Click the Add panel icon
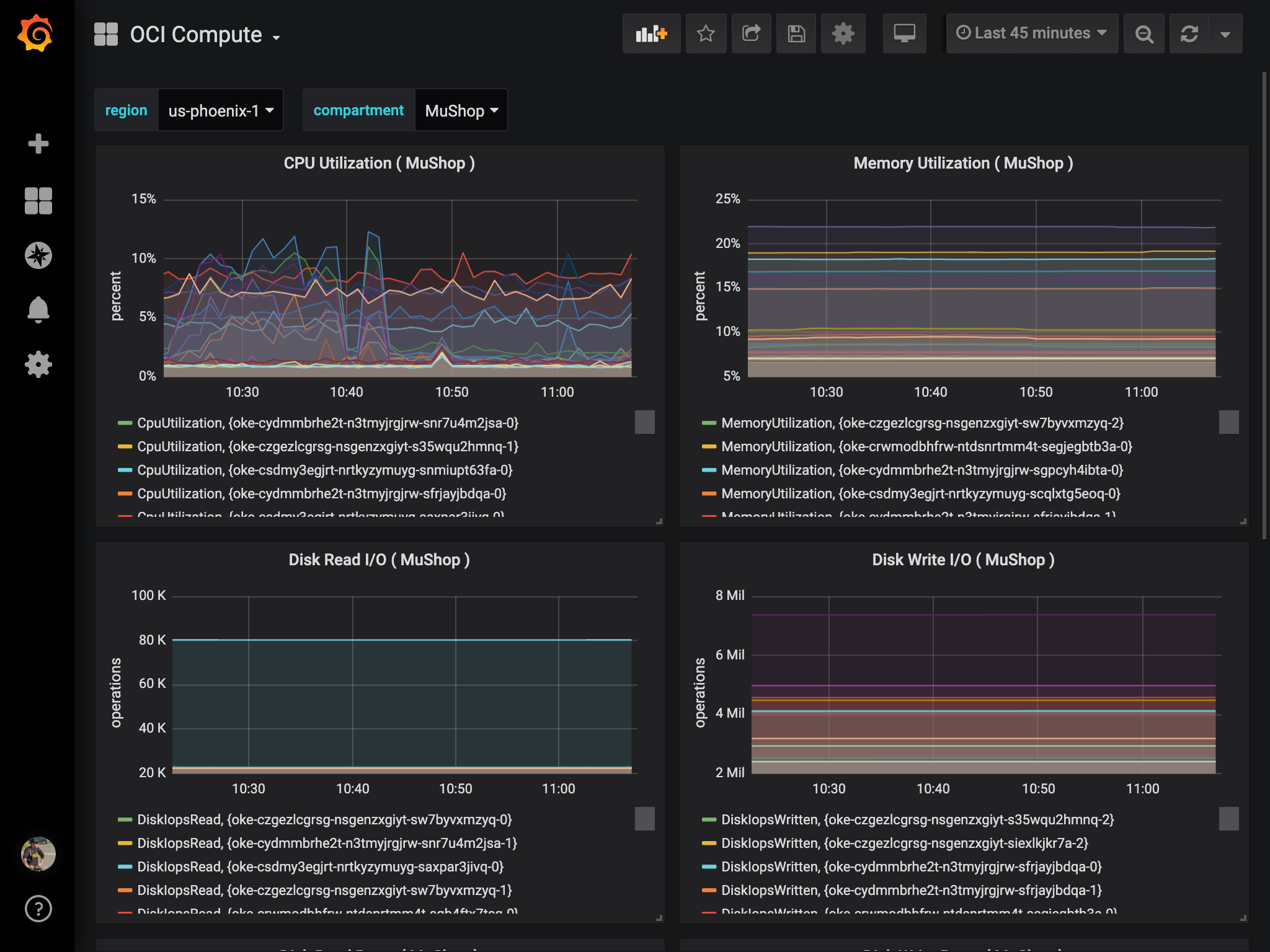The height and width of the screenshot is (952, 1270). click(651, 33)
